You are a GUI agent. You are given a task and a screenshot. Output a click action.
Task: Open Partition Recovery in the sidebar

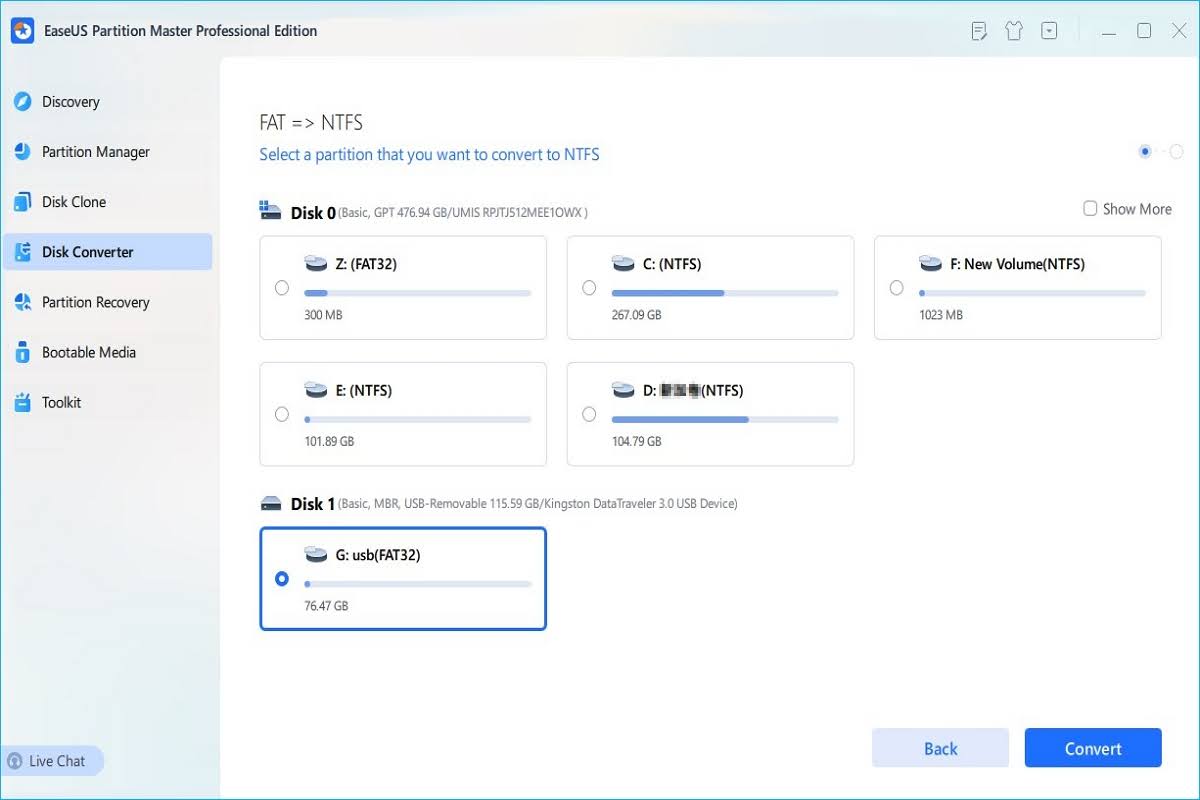tap(107, 302)
